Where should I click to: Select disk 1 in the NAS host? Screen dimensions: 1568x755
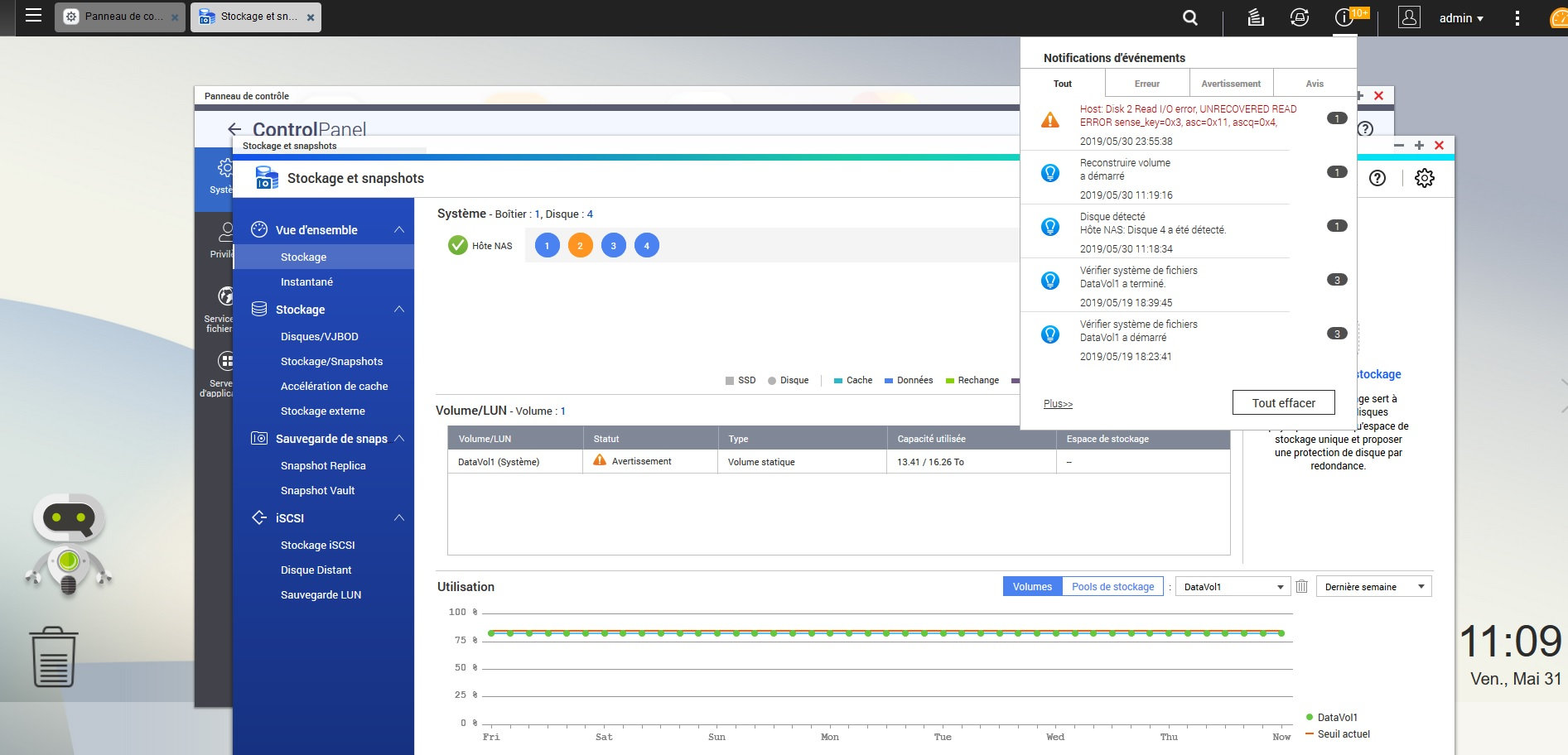click(547, 246)
